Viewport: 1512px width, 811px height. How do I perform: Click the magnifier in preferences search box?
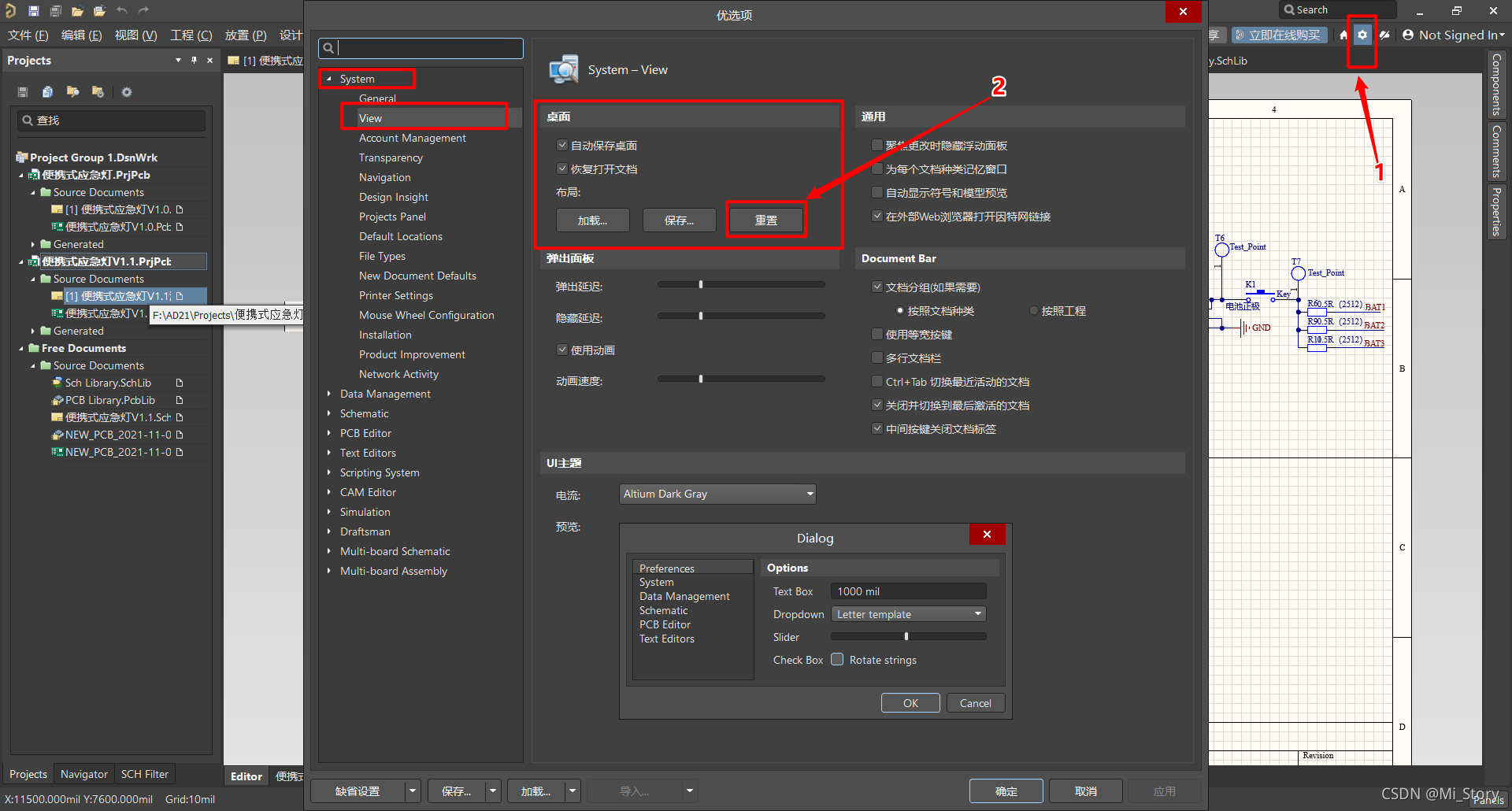point(328,48)
